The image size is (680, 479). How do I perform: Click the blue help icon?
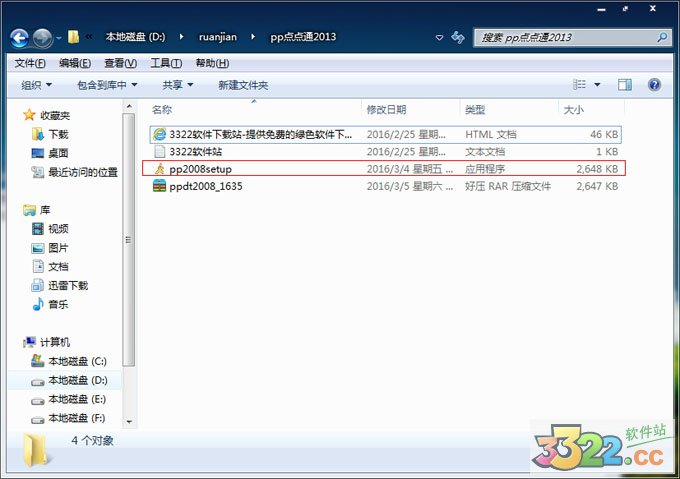(654, 85)
